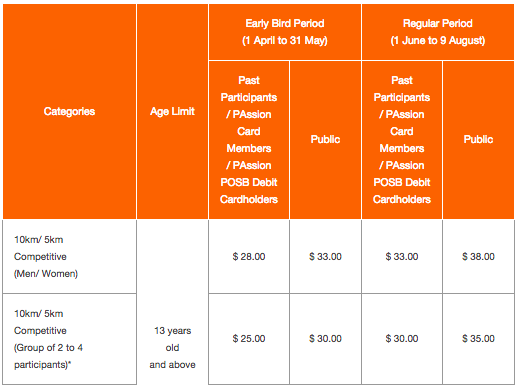
Task: Select the $ 35.00 price cell
Action: coord(478,339)
